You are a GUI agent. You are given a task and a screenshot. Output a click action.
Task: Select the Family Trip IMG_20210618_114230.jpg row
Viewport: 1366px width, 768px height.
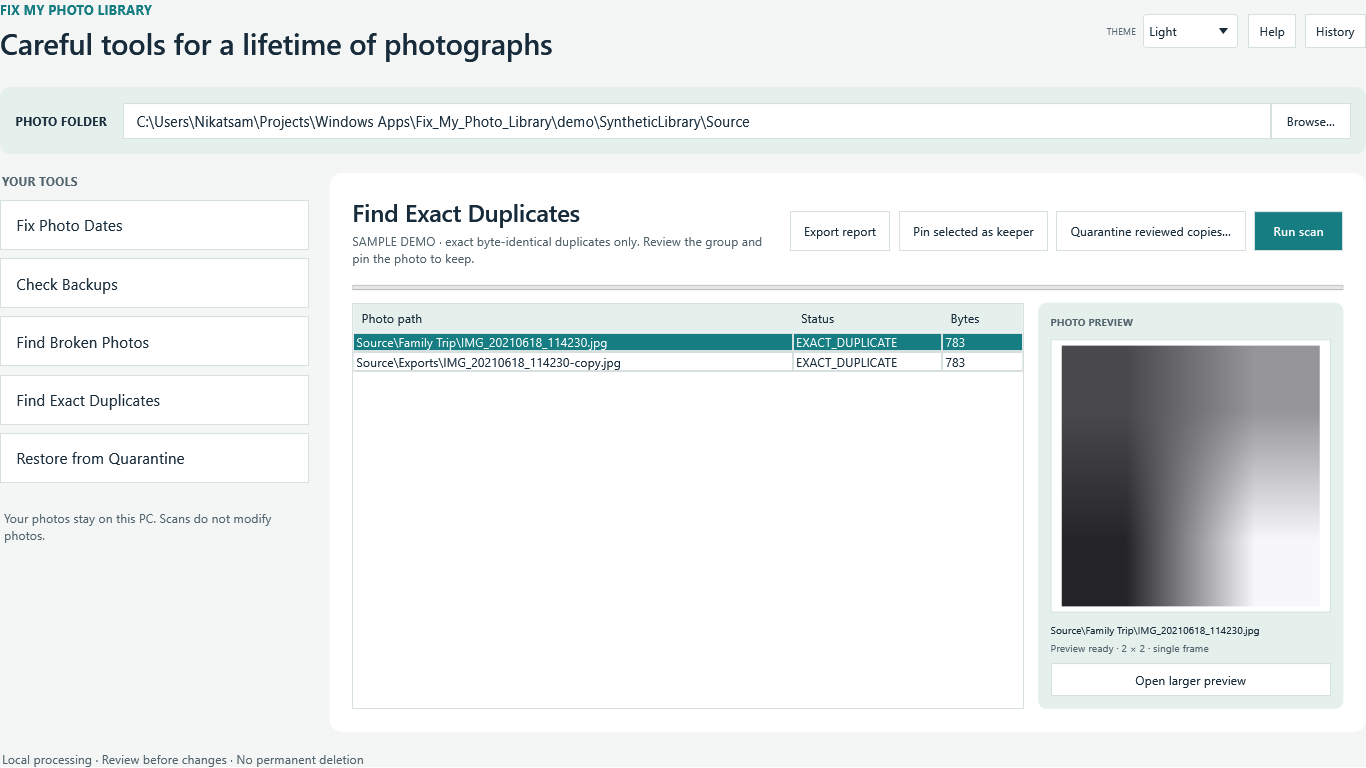(x=688, y=342)
